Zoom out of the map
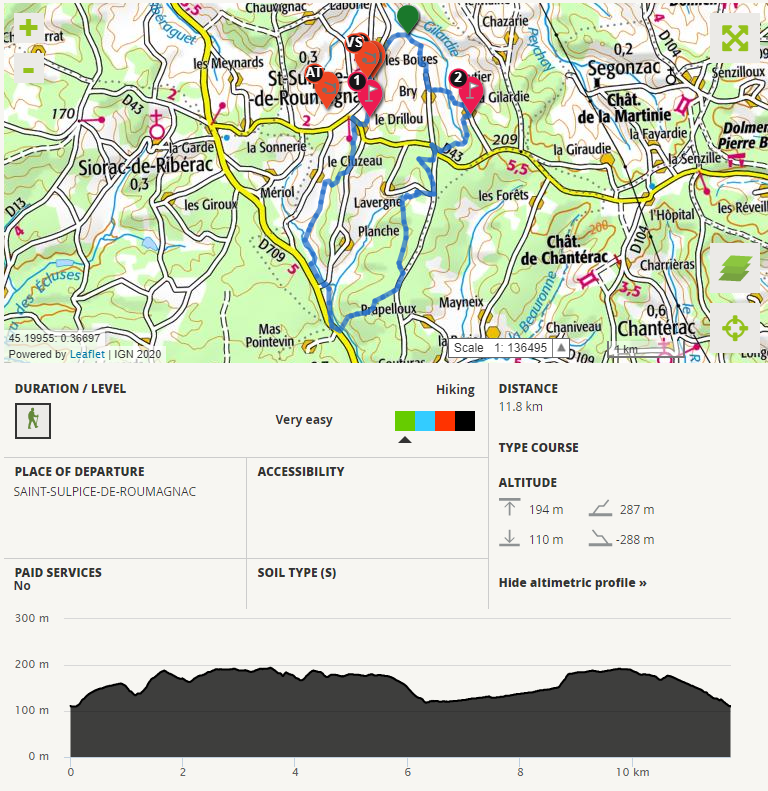 point(28,69)
